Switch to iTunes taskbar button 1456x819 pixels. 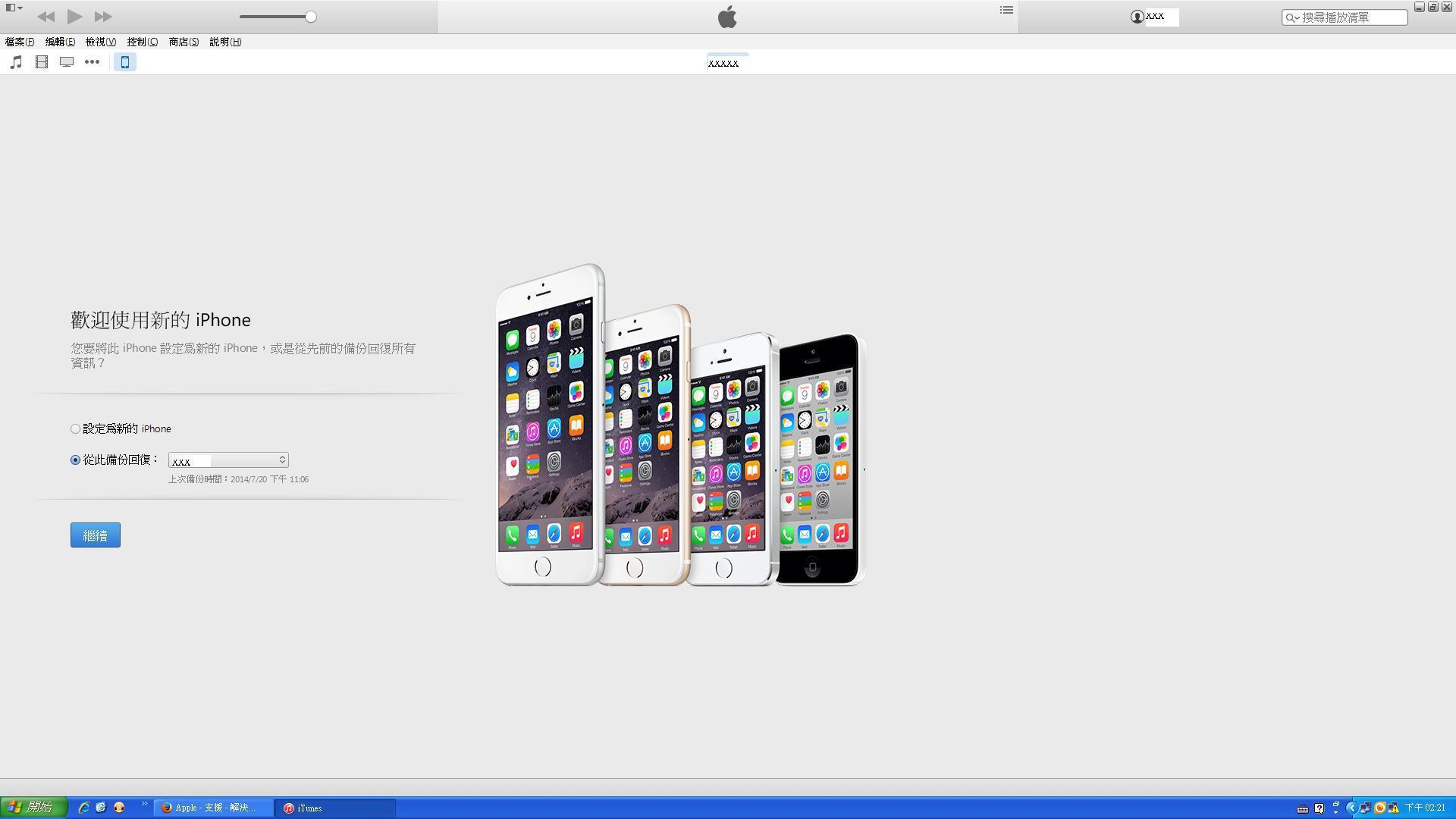[335, 808]
